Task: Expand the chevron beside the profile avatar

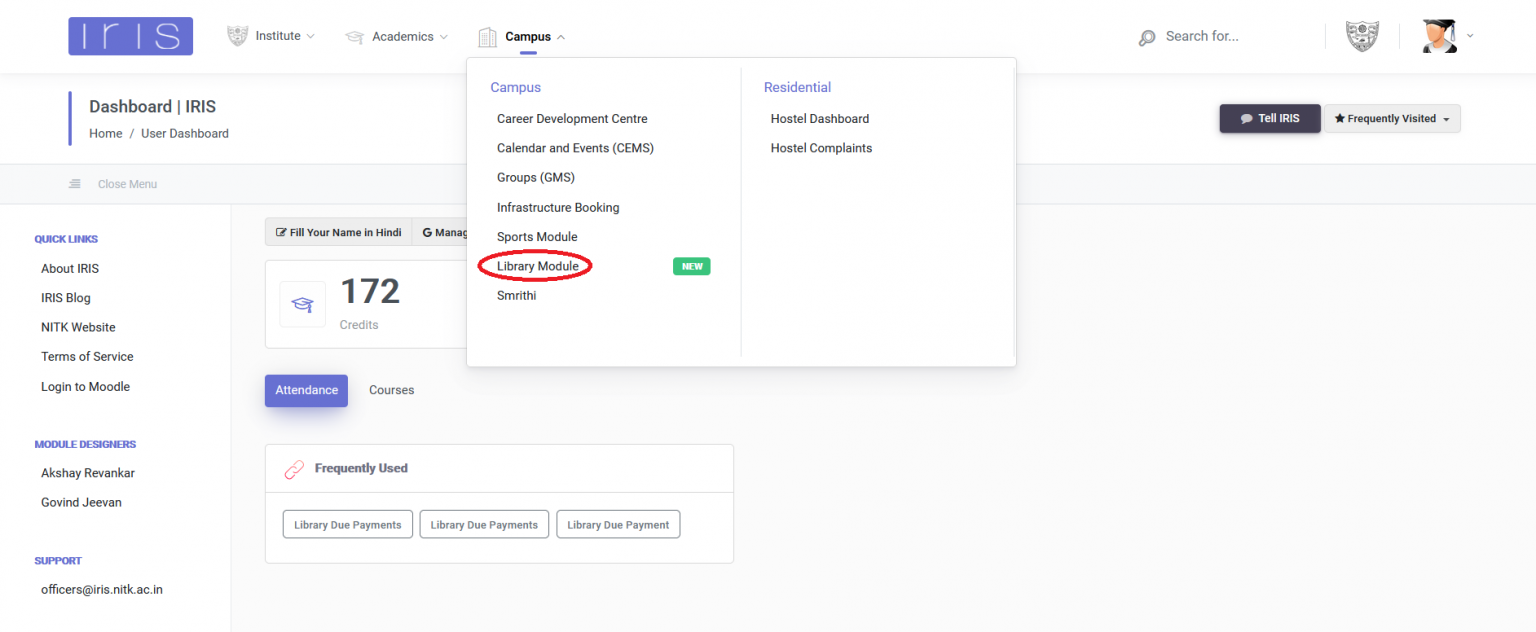Action: pyautogui.click(x=1469, y=36)
